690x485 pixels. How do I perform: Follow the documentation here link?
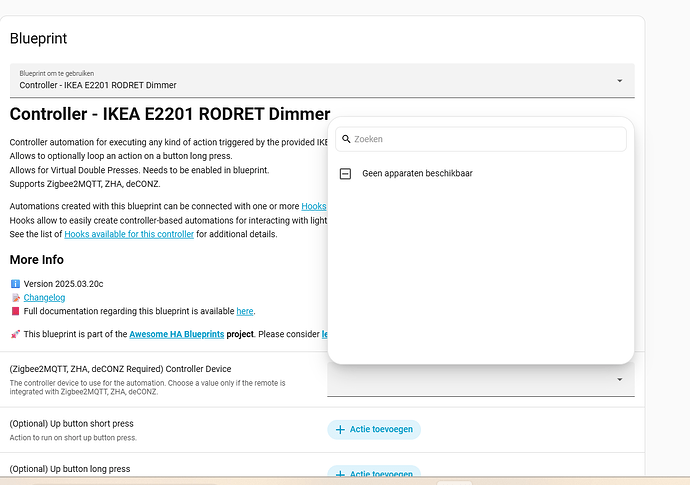pyautogui.click(x=245, y=311)
